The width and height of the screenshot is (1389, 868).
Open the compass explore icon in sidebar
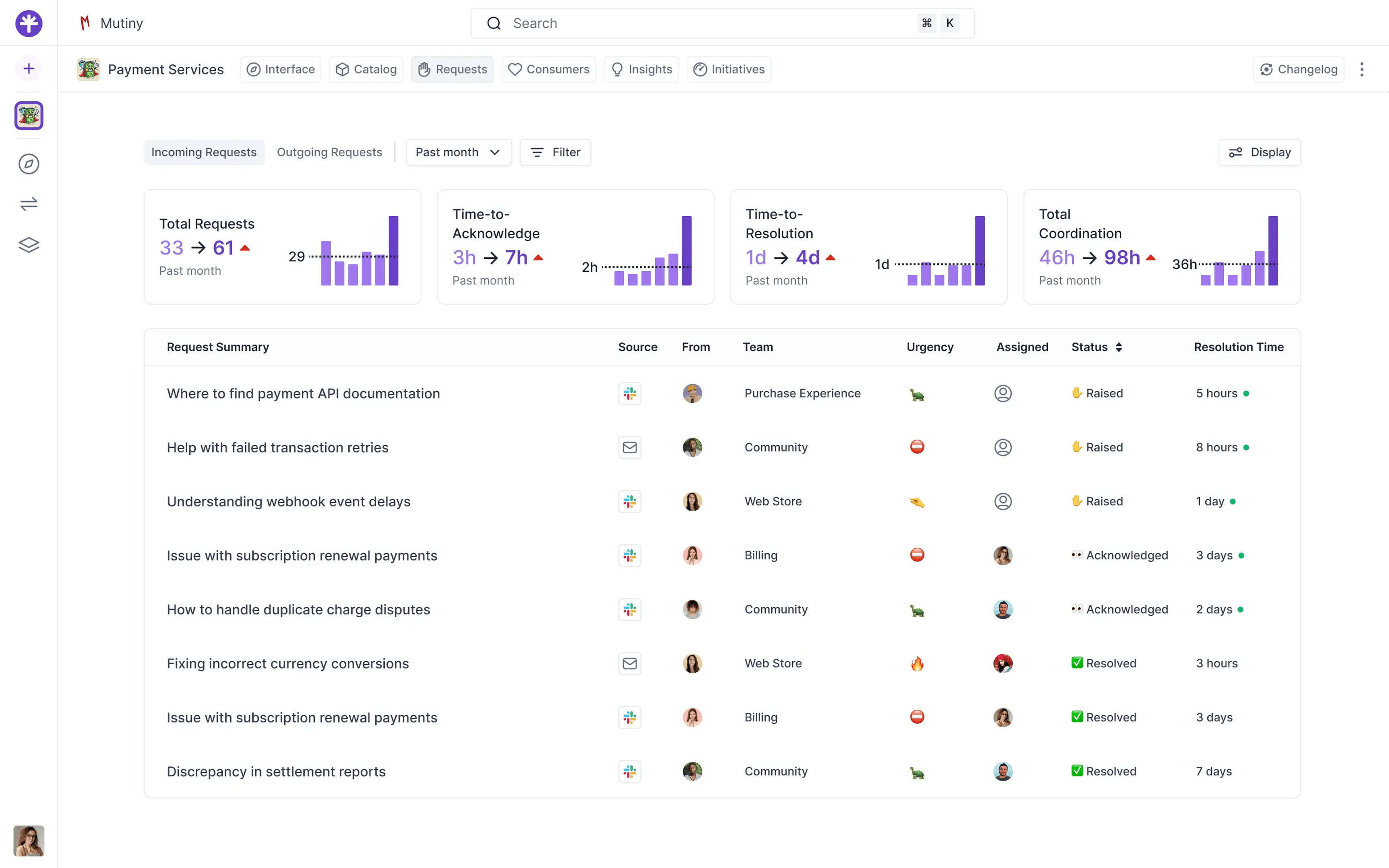click(29, 164)
